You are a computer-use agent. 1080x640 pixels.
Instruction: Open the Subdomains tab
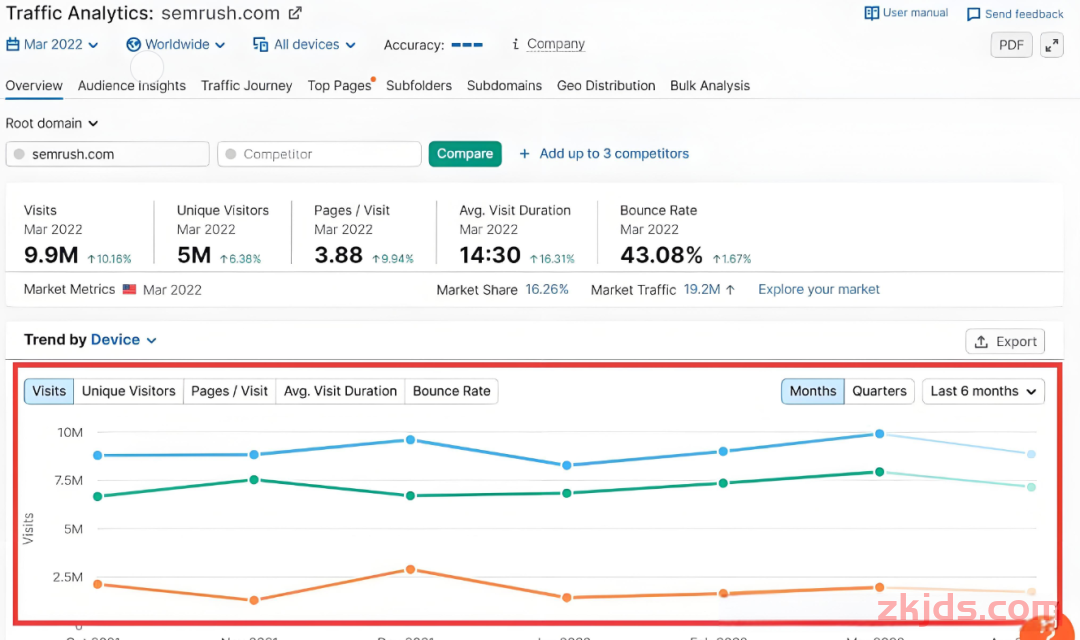[504, 85]
